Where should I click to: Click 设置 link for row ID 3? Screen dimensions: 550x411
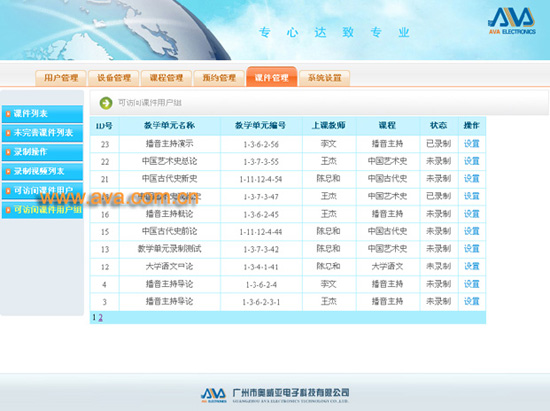(471, 302)
